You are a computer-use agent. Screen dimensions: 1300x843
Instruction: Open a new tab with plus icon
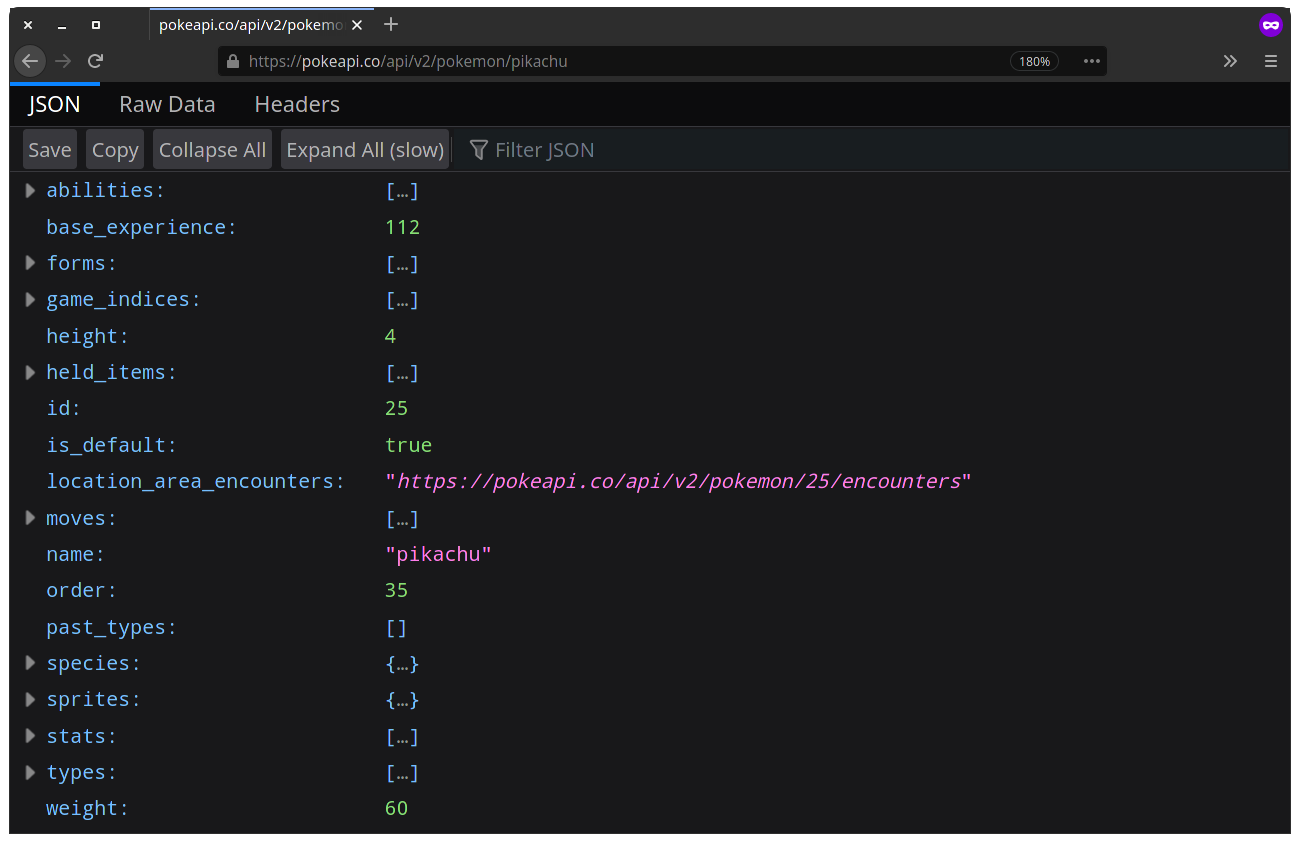(x=391, y=25)
